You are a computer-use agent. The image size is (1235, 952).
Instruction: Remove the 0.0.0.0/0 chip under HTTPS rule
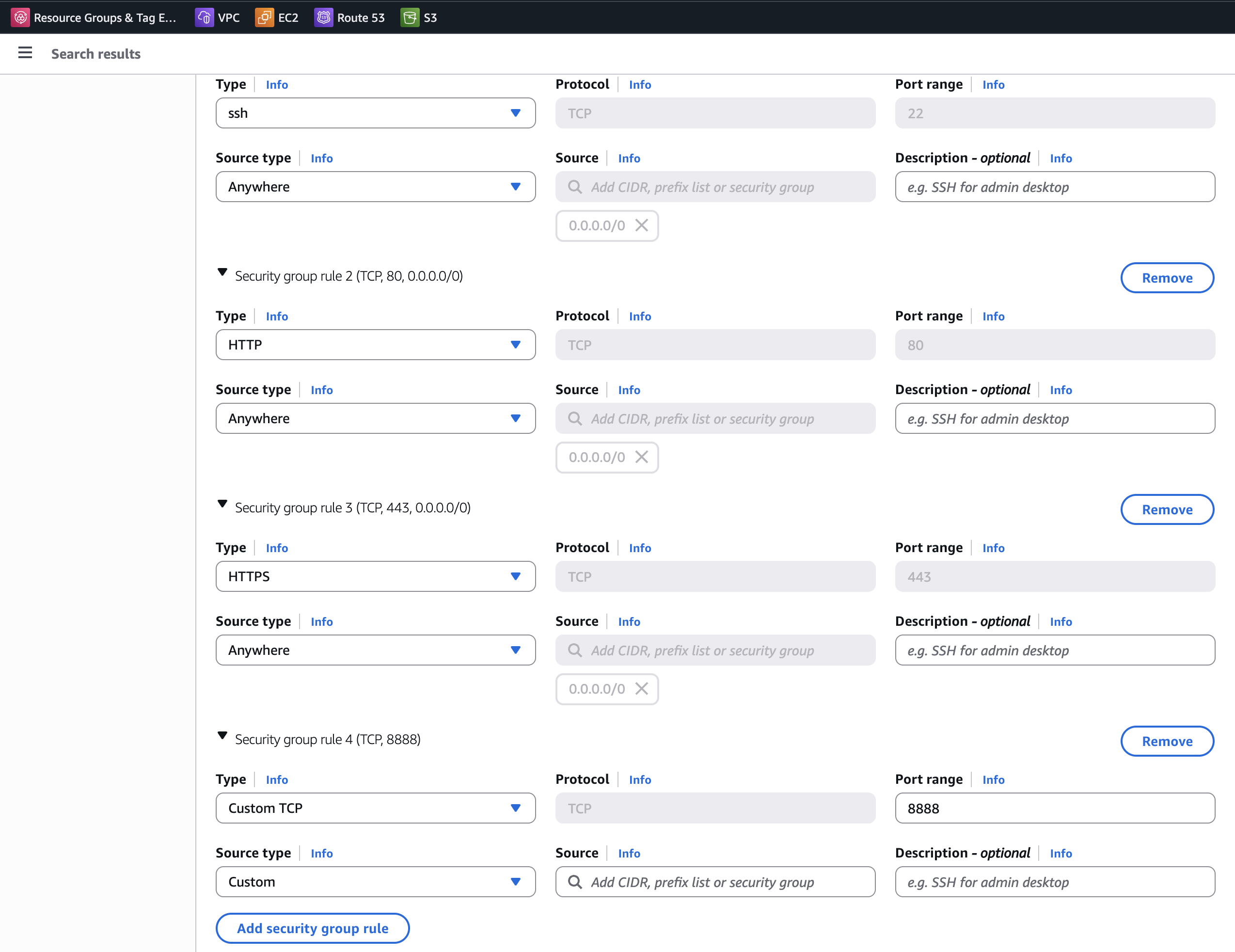641,689
